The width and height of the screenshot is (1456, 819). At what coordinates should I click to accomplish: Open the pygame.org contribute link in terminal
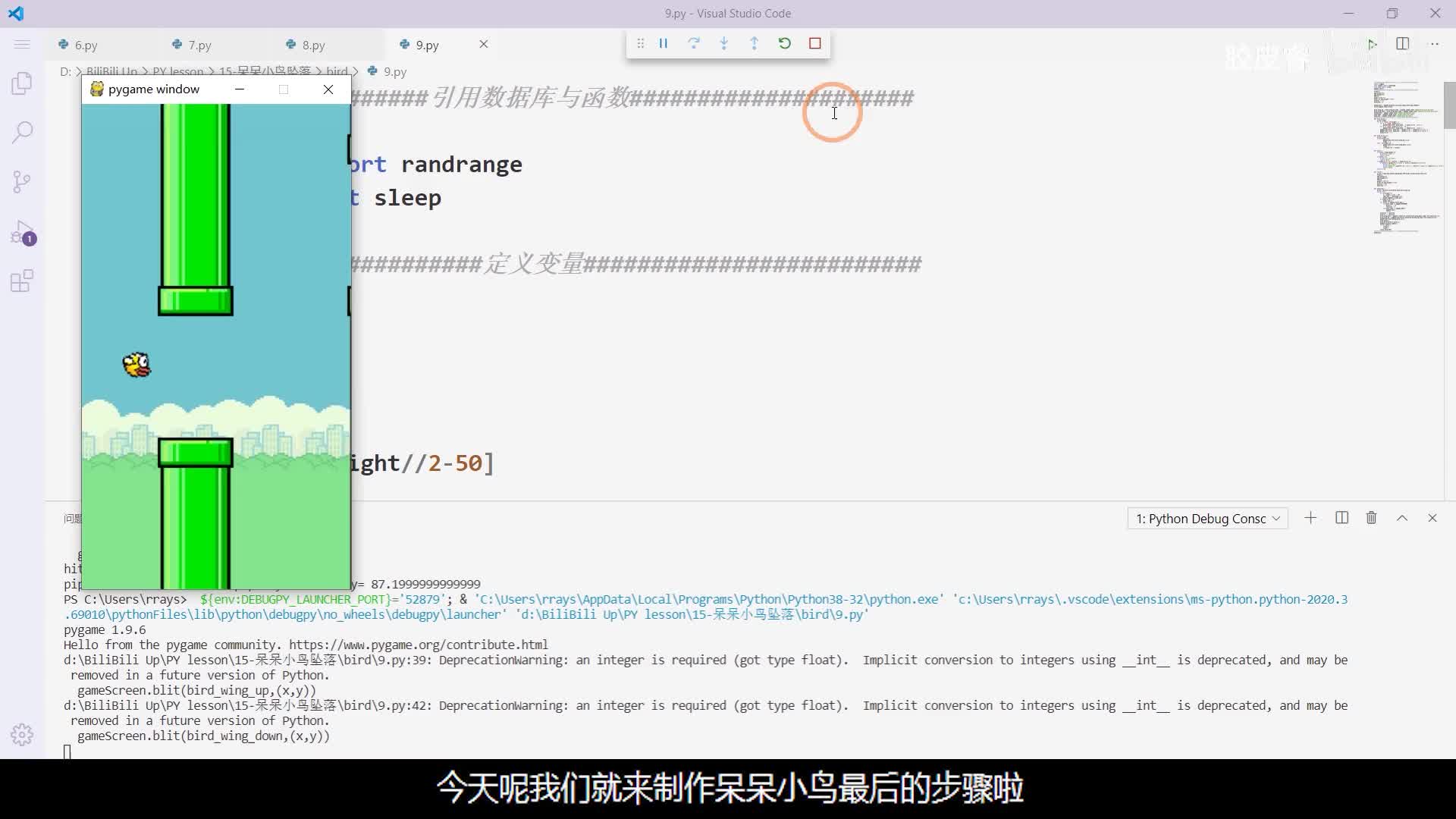pos(418,645)
